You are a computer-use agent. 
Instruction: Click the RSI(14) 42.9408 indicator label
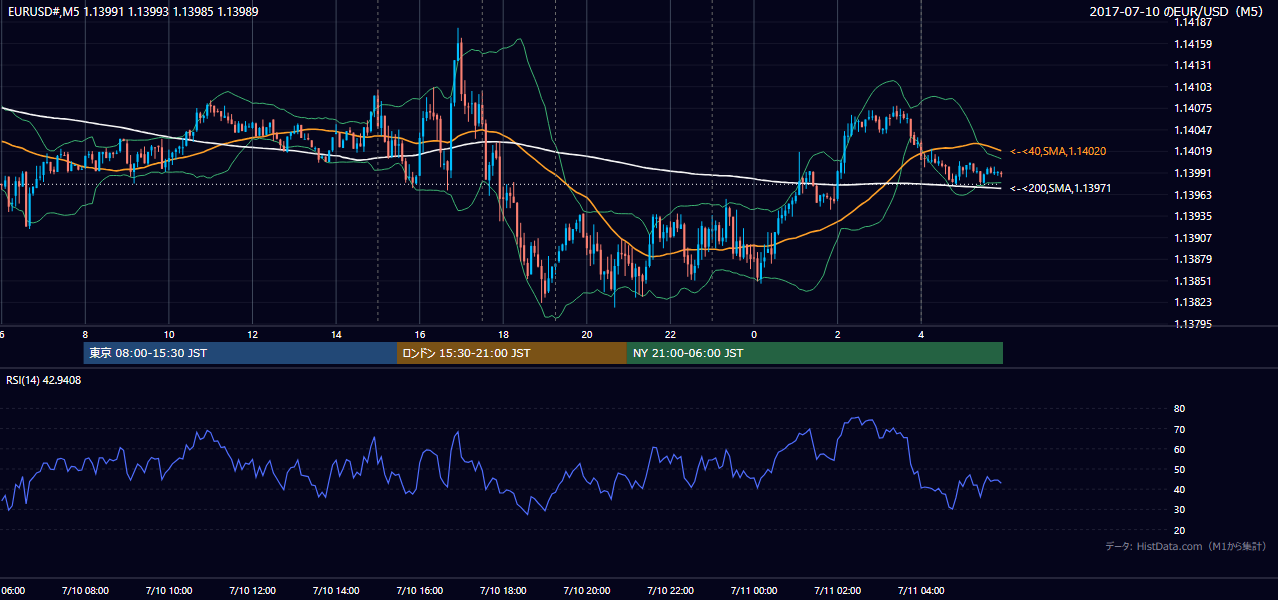point(44,380)
